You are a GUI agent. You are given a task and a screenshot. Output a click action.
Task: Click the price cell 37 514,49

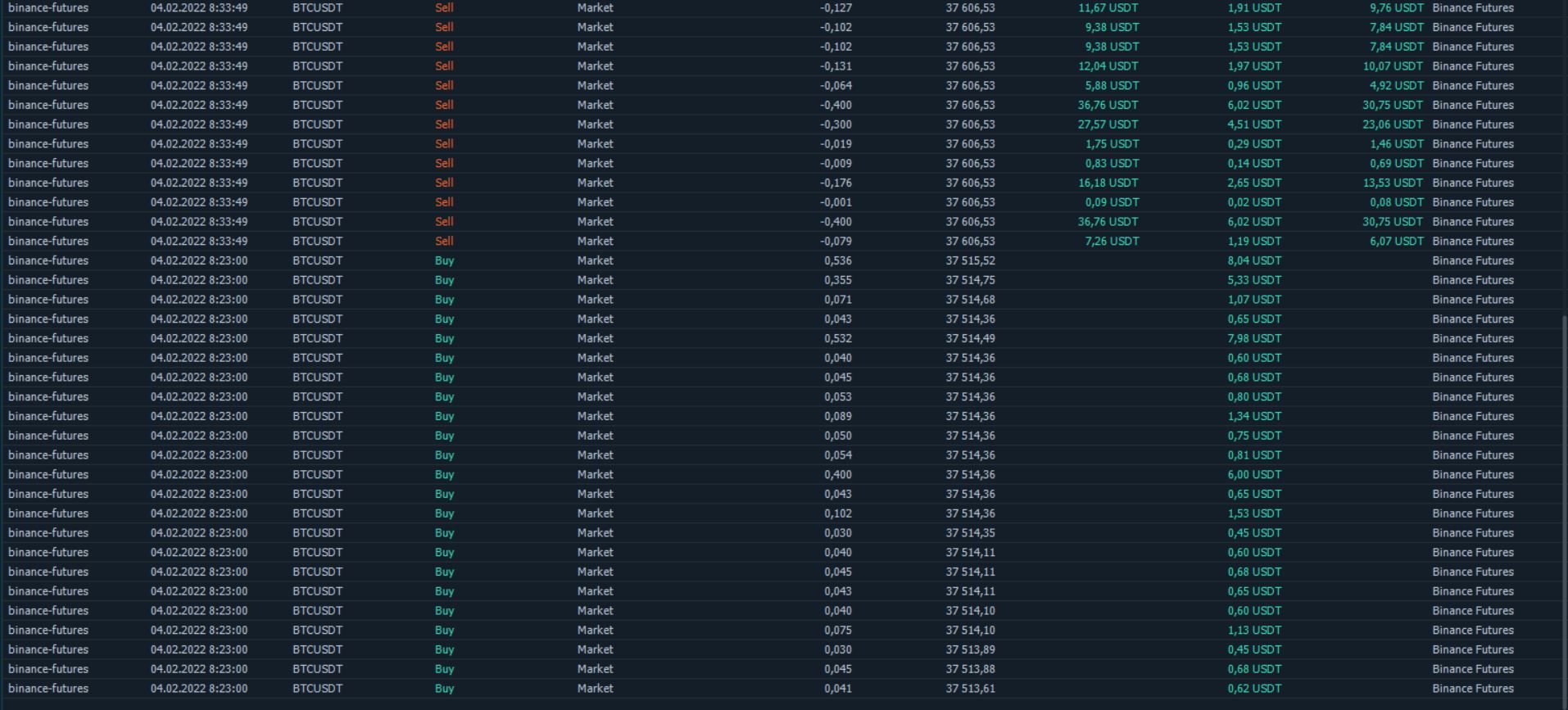pyautogui.click(x=970, y=339)
